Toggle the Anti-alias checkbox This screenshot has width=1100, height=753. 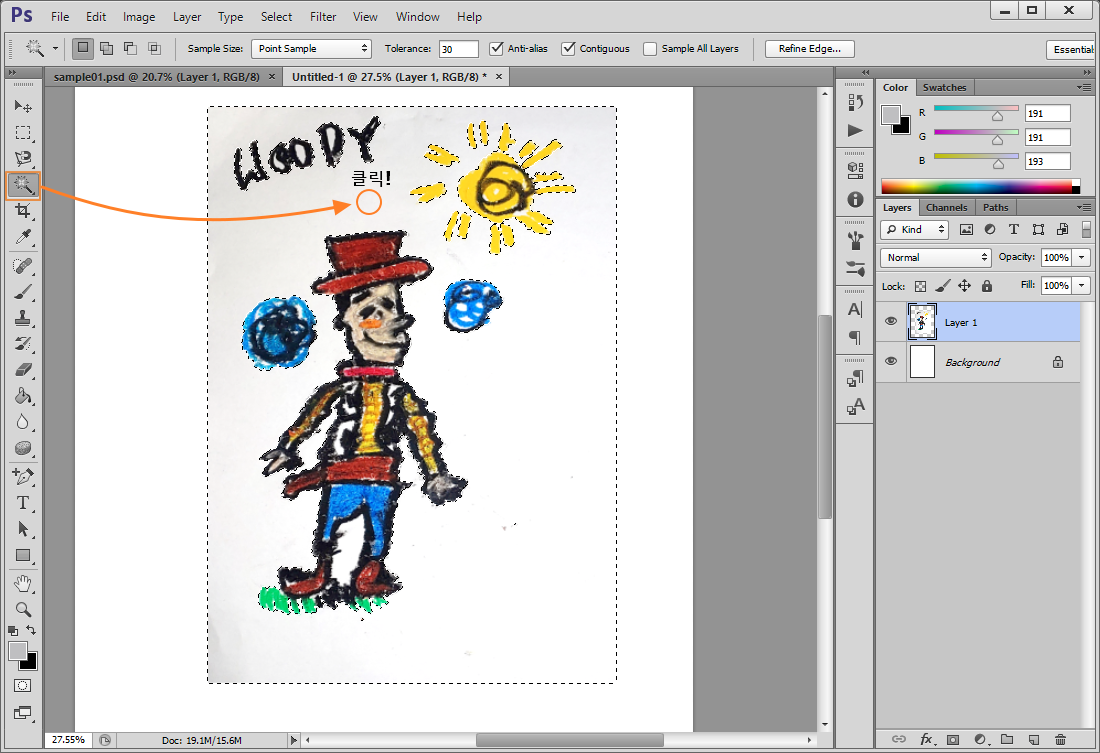pyautogui.click(x=497, y=48)
